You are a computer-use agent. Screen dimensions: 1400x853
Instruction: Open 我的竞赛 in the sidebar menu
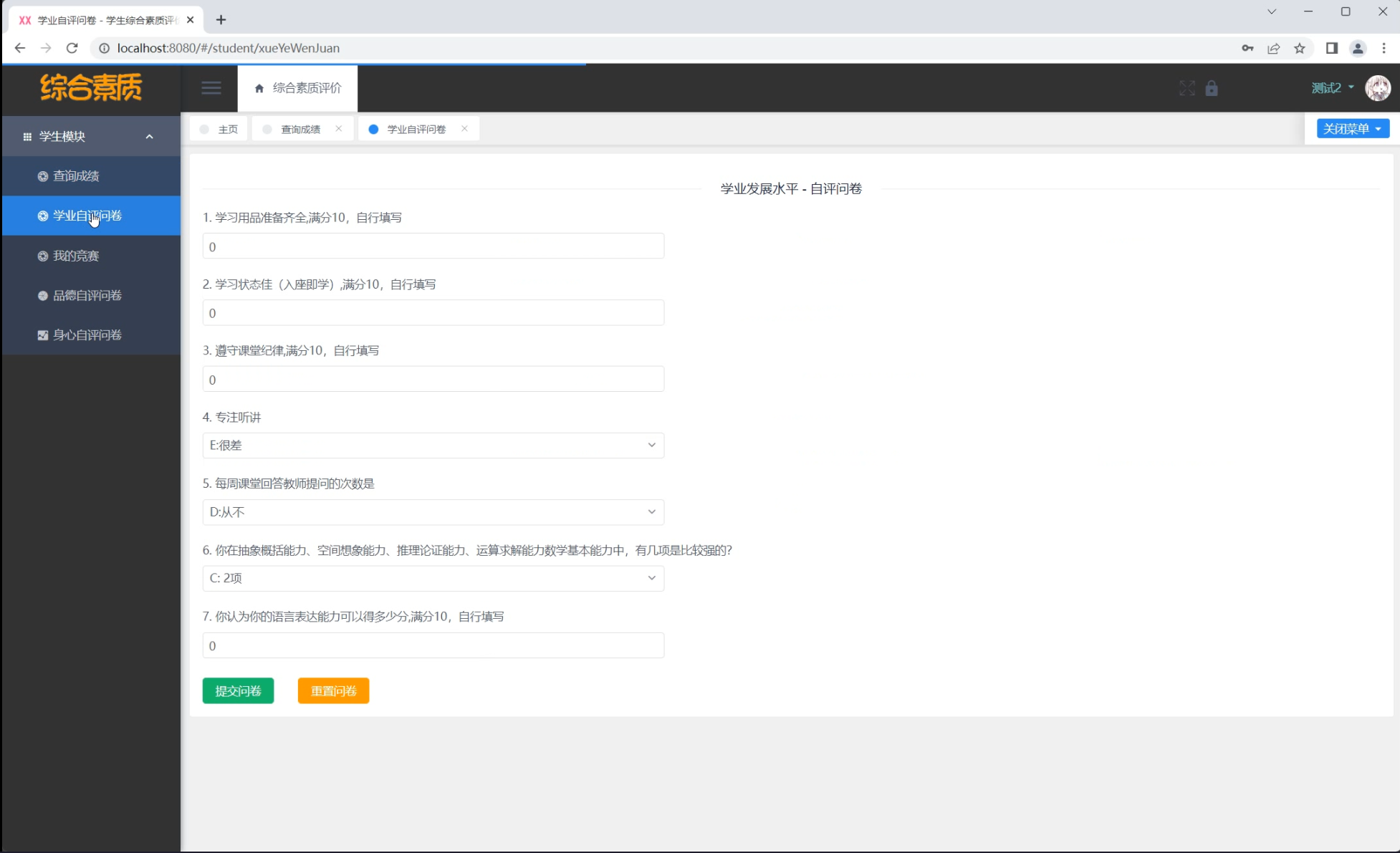(x=76, y=256)
